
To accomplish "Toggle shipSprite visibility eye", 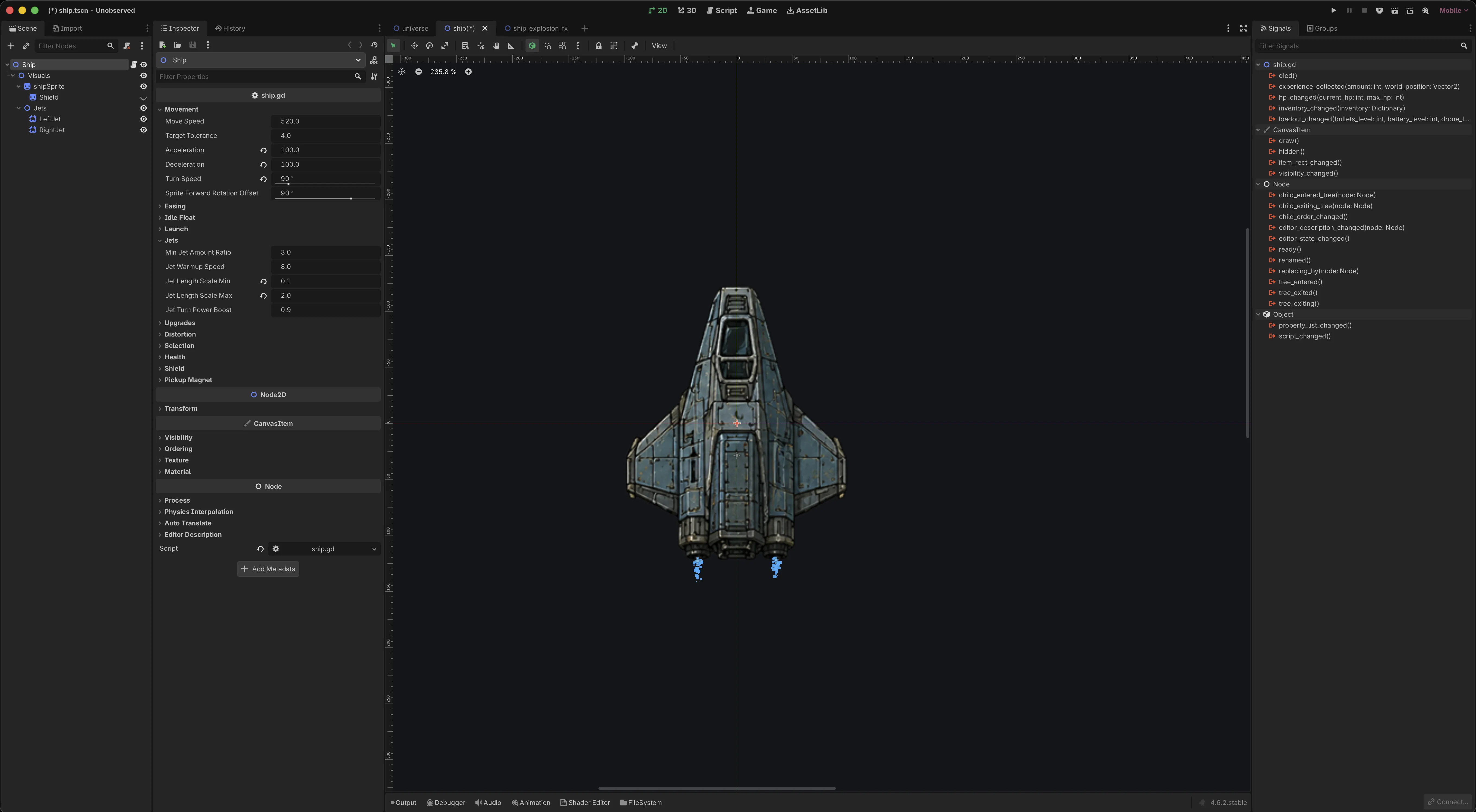I will 144,87.
